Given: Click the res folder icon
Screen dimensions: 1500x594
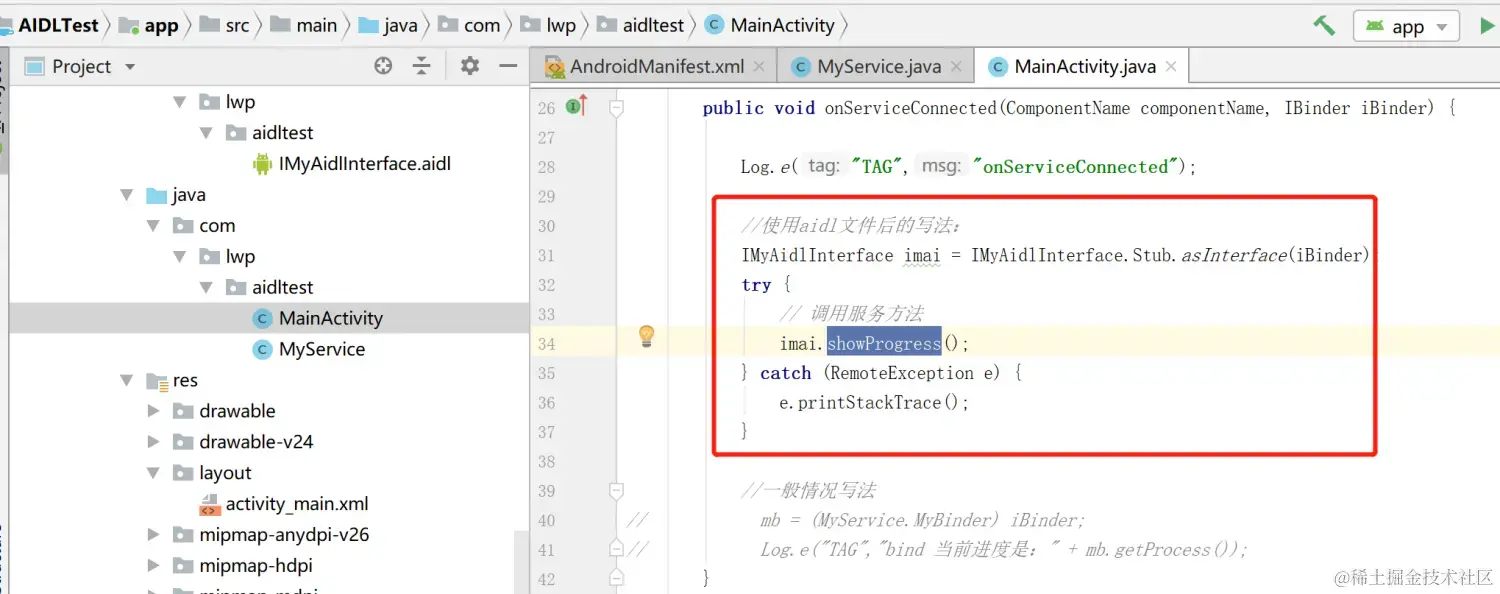Looking at the screenshot, I should pyautogui.click(x=156, y=380).
